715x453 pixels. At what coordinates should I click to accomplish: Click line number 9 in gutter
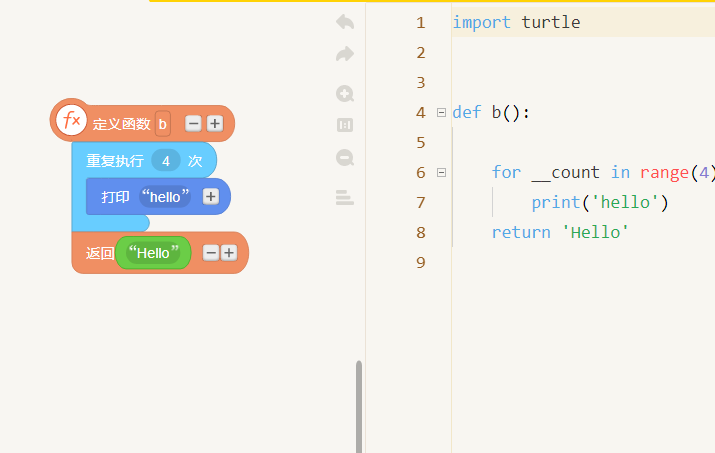(x=420, y=262)
